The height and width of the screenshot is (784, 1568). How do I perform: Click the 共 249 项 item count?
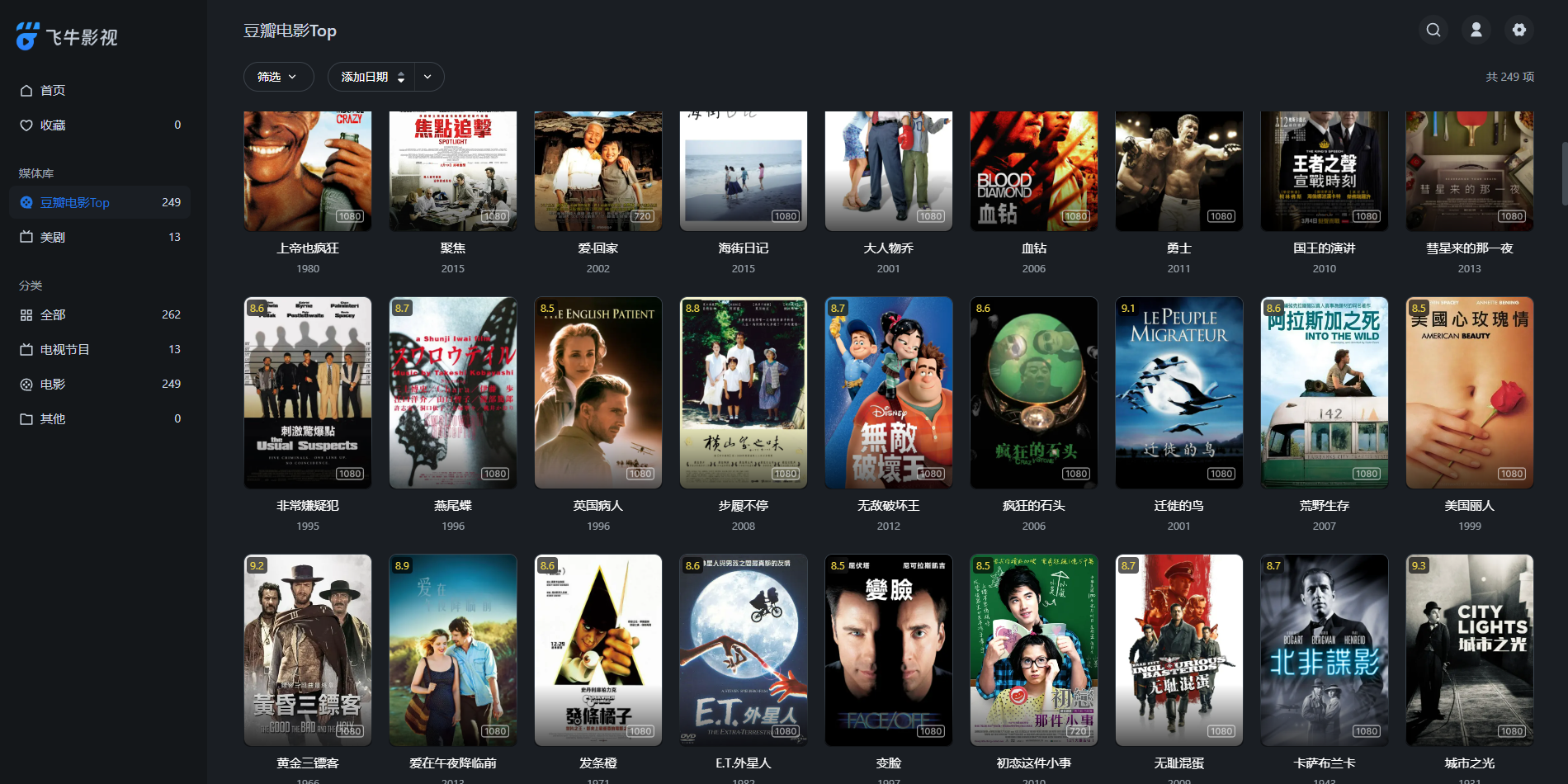pyautogui.click(x=1510, y=77)
